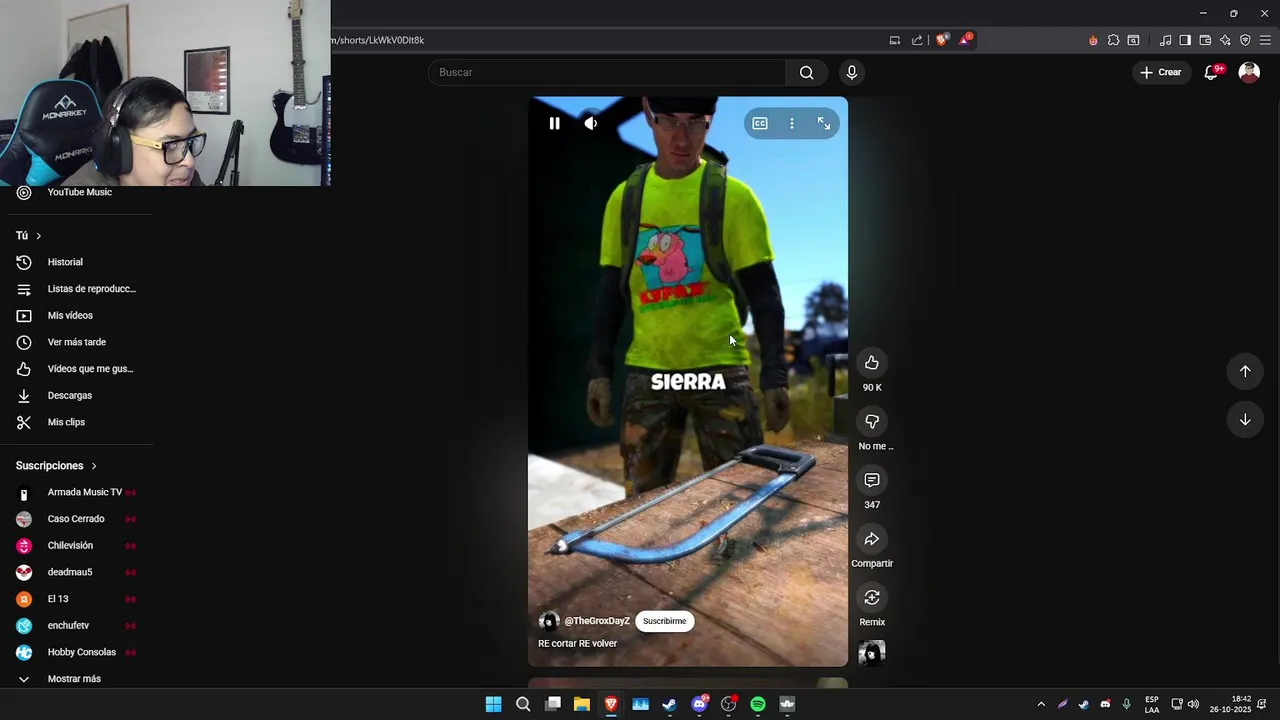
Task: Click the Buscar search field
Action: (x=608, y=72)
